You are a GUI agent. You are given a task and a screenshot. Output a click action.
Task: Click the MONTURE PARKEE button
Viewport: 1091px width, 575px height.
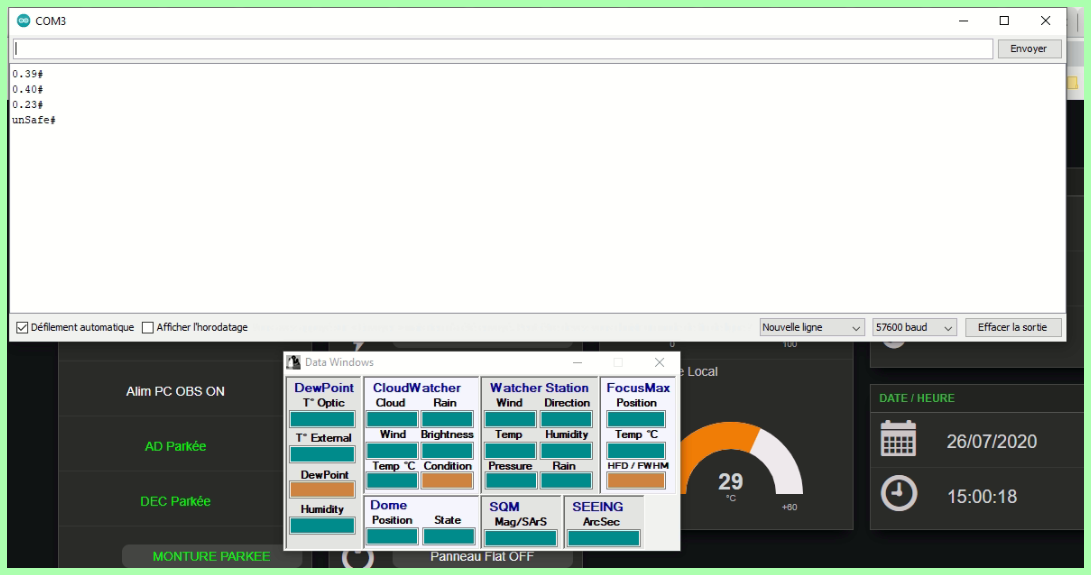pos(212,556)
